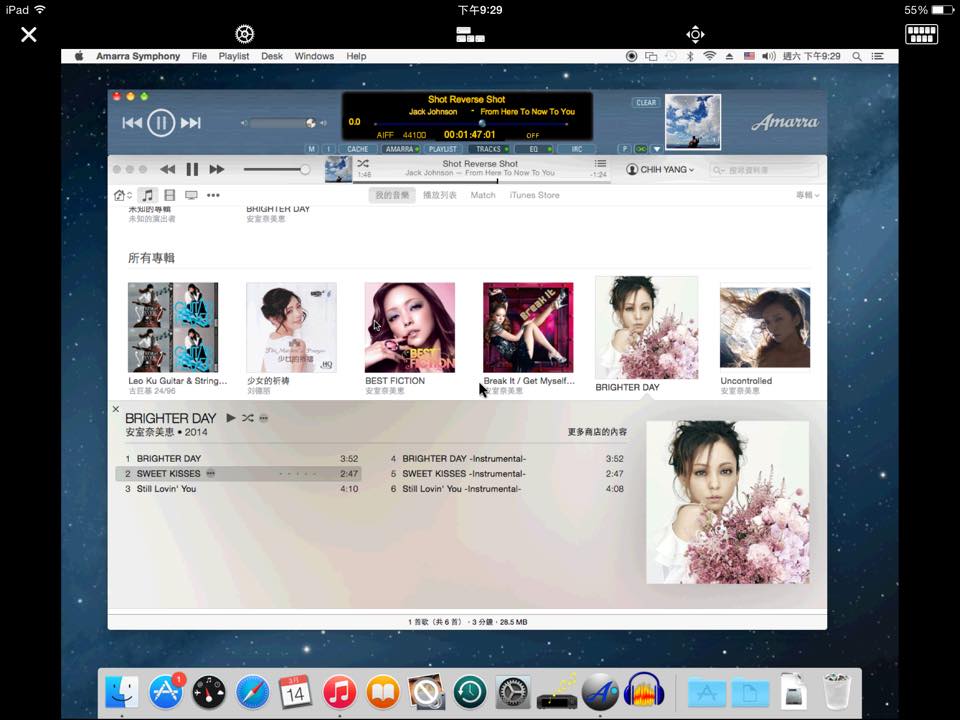Toggle the PLAYLIST mode in Amarra
Screen dimensions: 960x720
pyautogui.click(x=443, y=149)
